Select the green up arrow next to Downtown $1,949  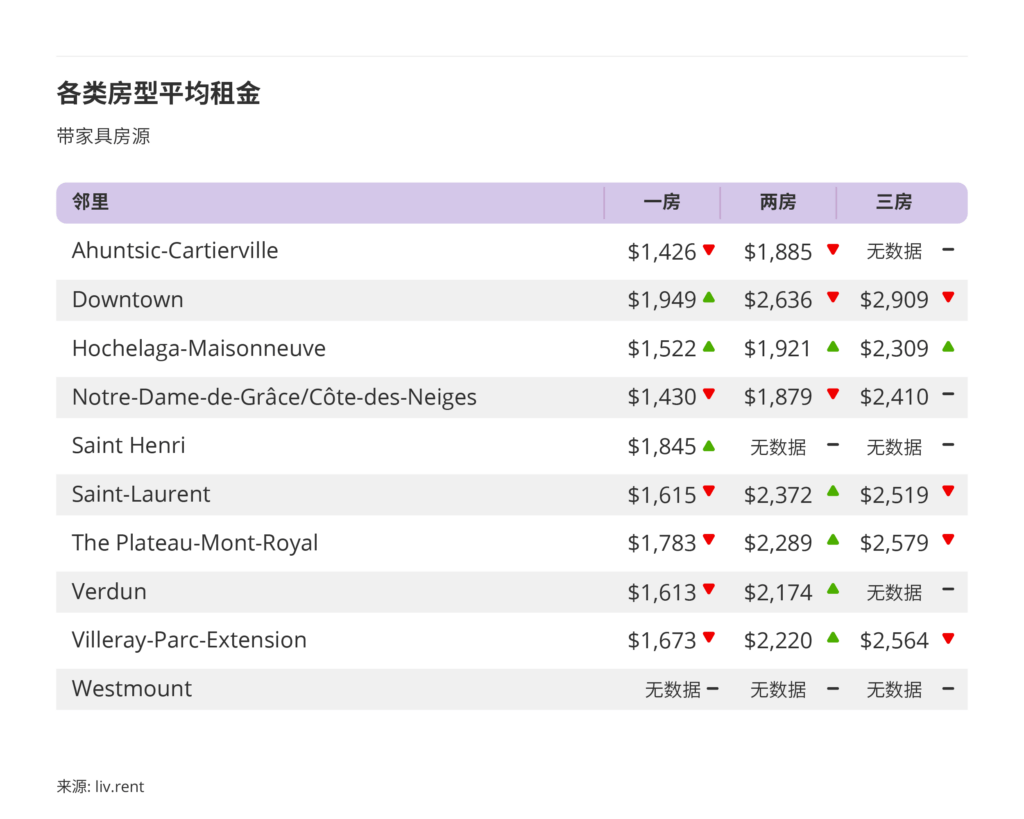click(709, 300)
